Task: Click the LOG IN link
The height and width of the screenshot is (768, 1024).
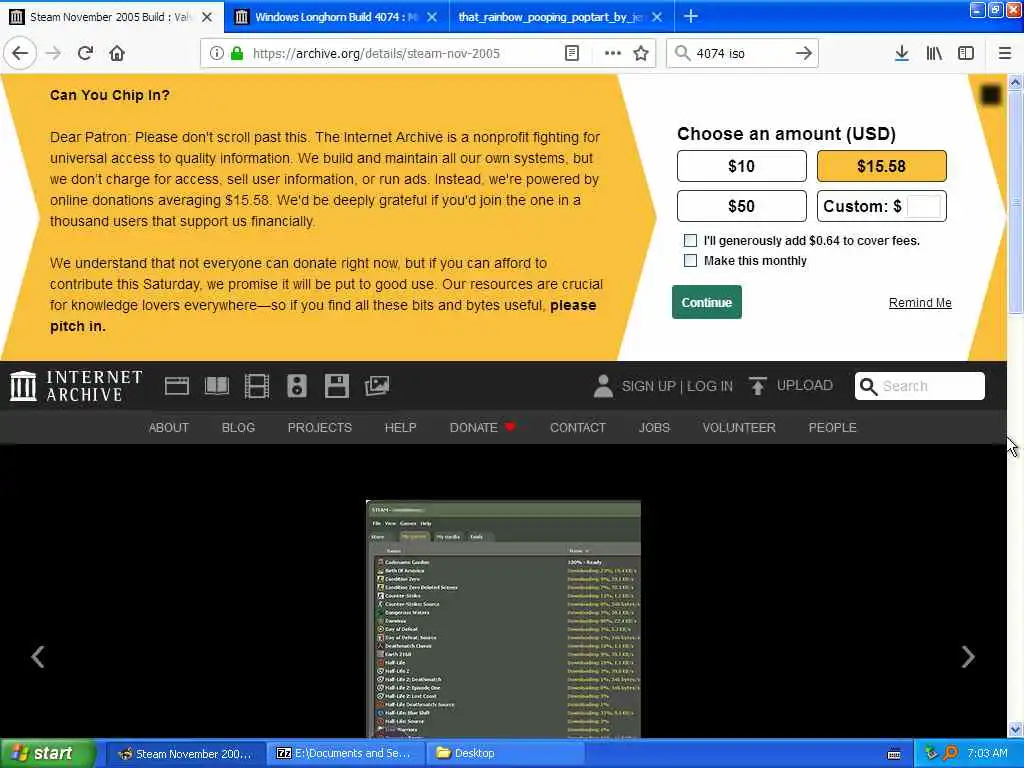Action: pyautogui.click(x=710, y=386)
